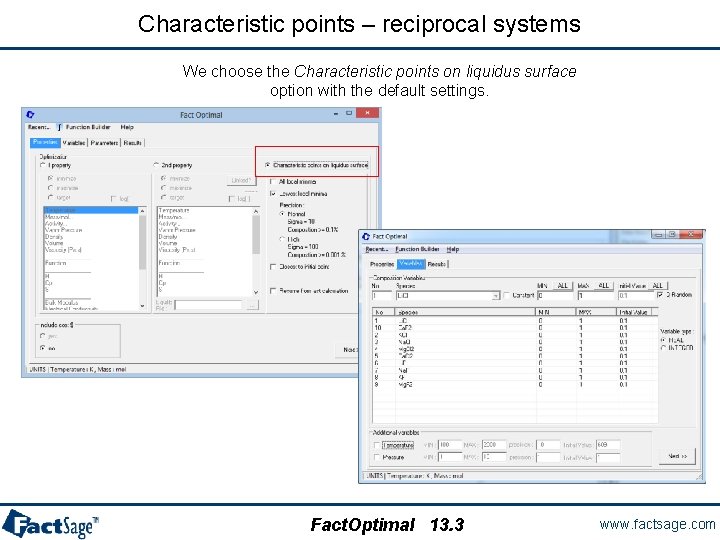
Task: Open Function Builder menu in back window
Action: coord(88,127)
